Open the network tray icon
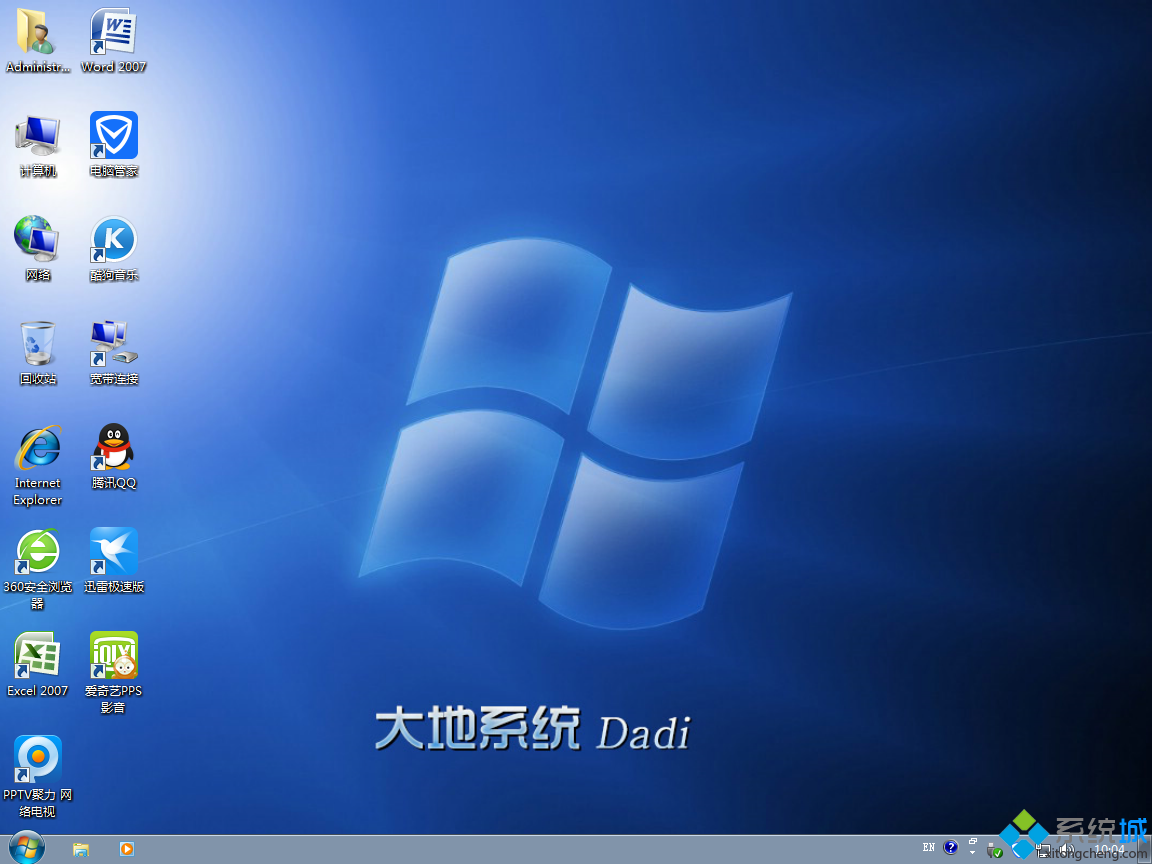 click(x=1043, y=850)
